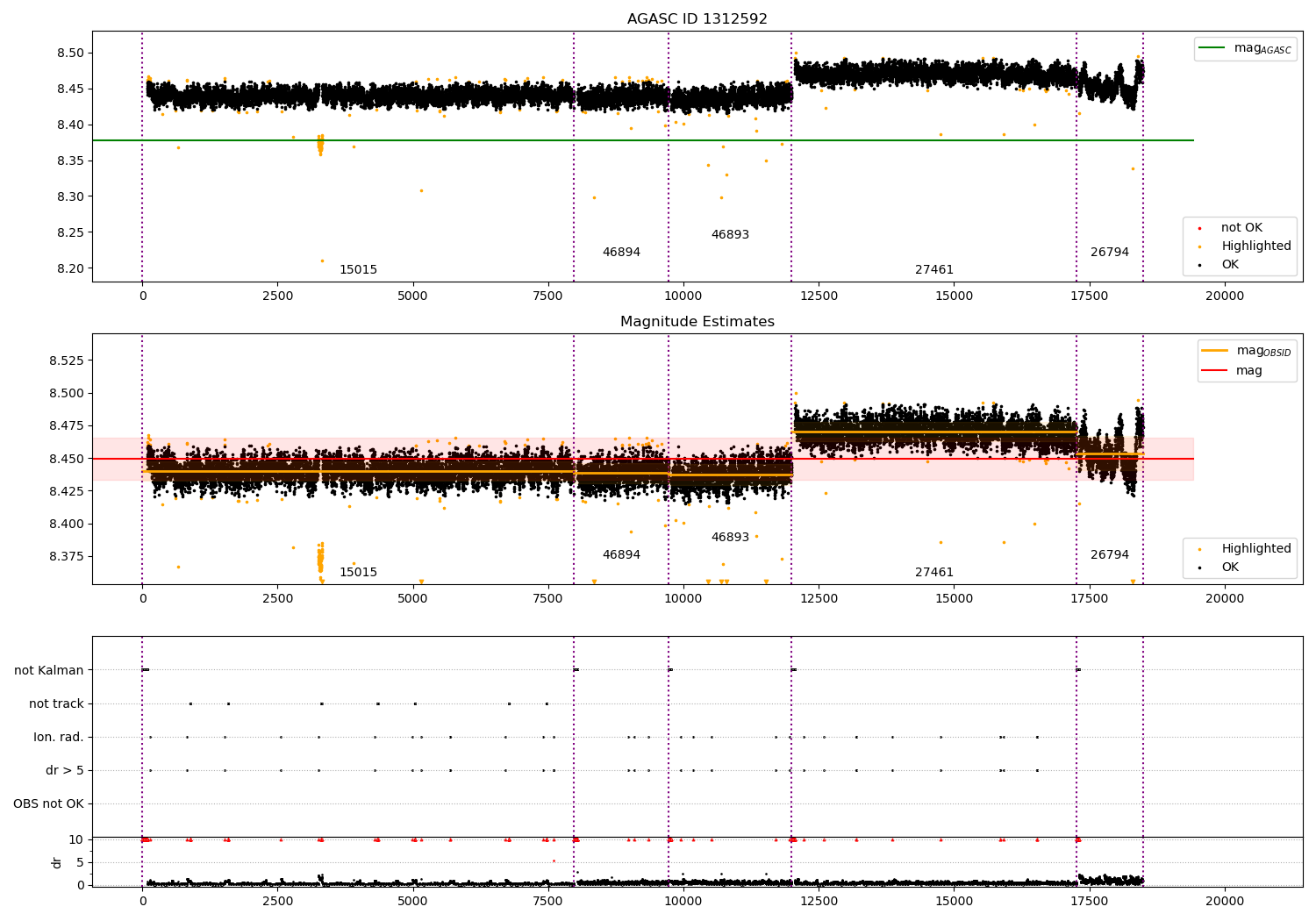Click the 'not track' row label

[56, 703]
